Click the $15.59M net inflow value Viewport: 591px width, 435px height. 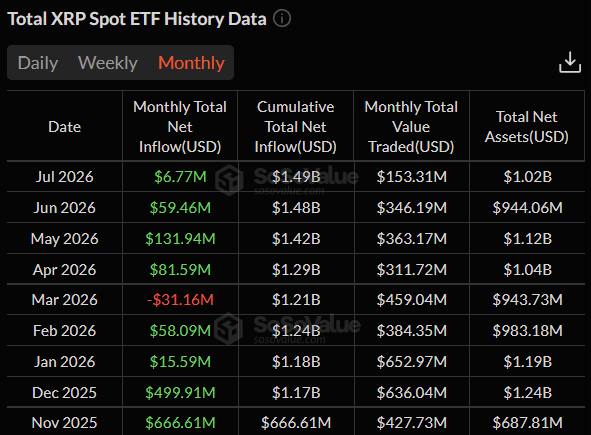(180, 361)
